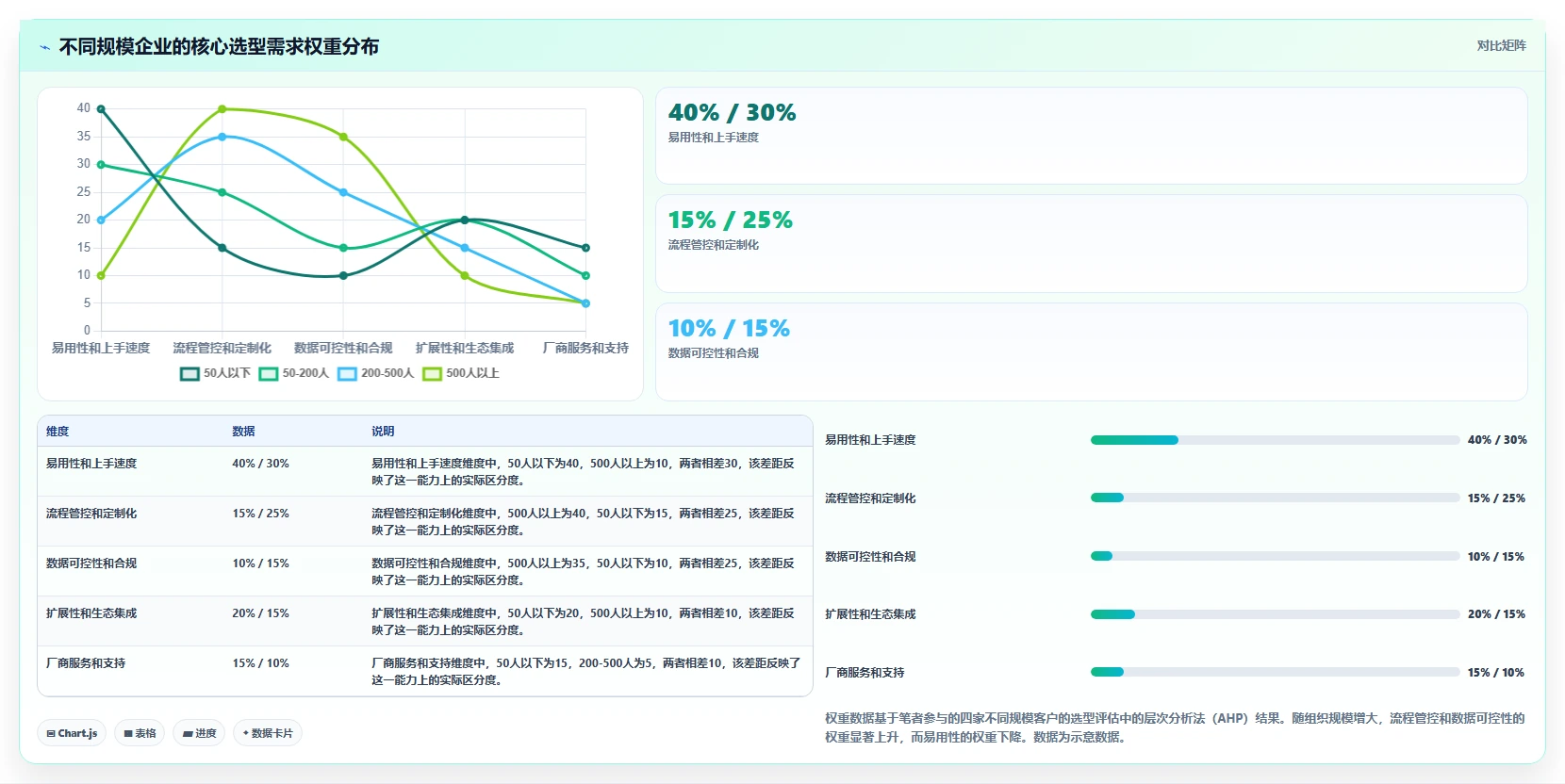
Task: Select the 进度 tag chip
Action: tap(199, 733)
